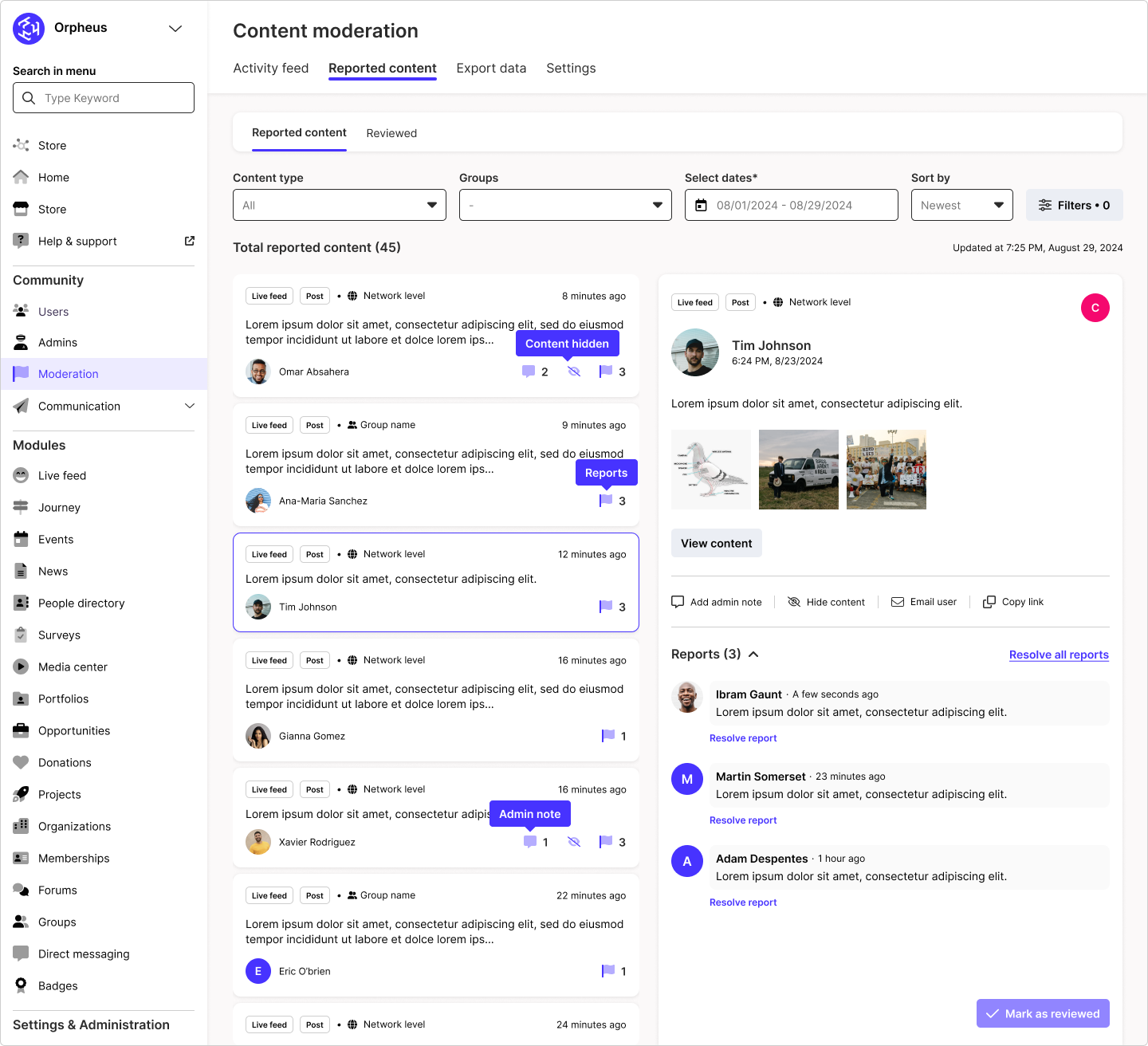Viewport: 1148px width, 1046px height.
Task: Click Hide content action
Action: coord(826,602)
